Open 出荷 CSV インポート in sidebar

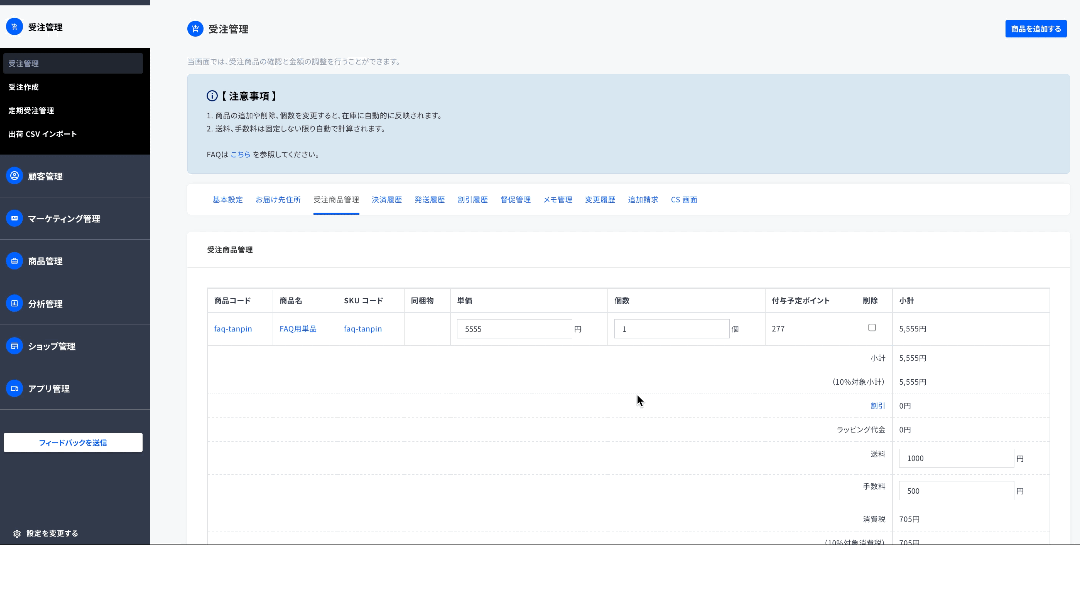click(42, 134)
